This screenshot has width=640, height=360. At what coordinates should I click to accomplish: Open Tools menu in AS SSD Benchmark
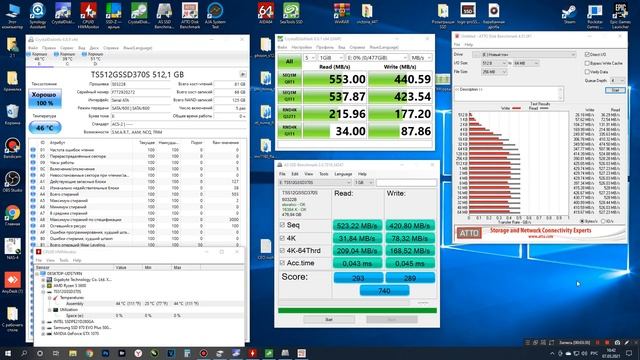pos(324,174)
